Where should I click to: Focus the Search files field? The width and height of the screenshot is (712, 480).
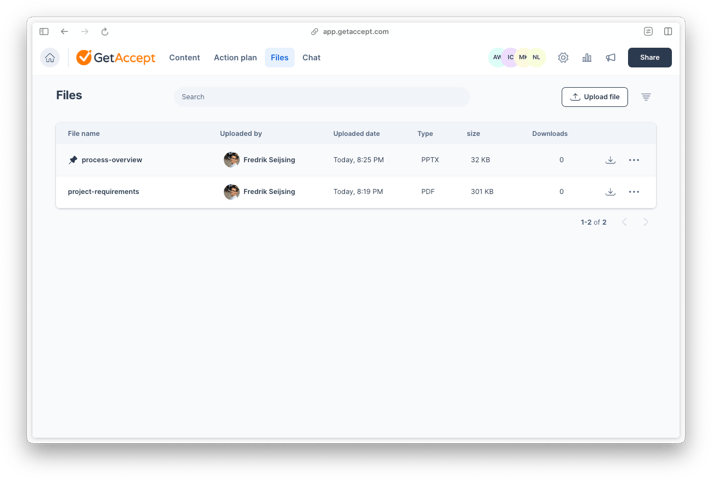(x=322, y=97)
